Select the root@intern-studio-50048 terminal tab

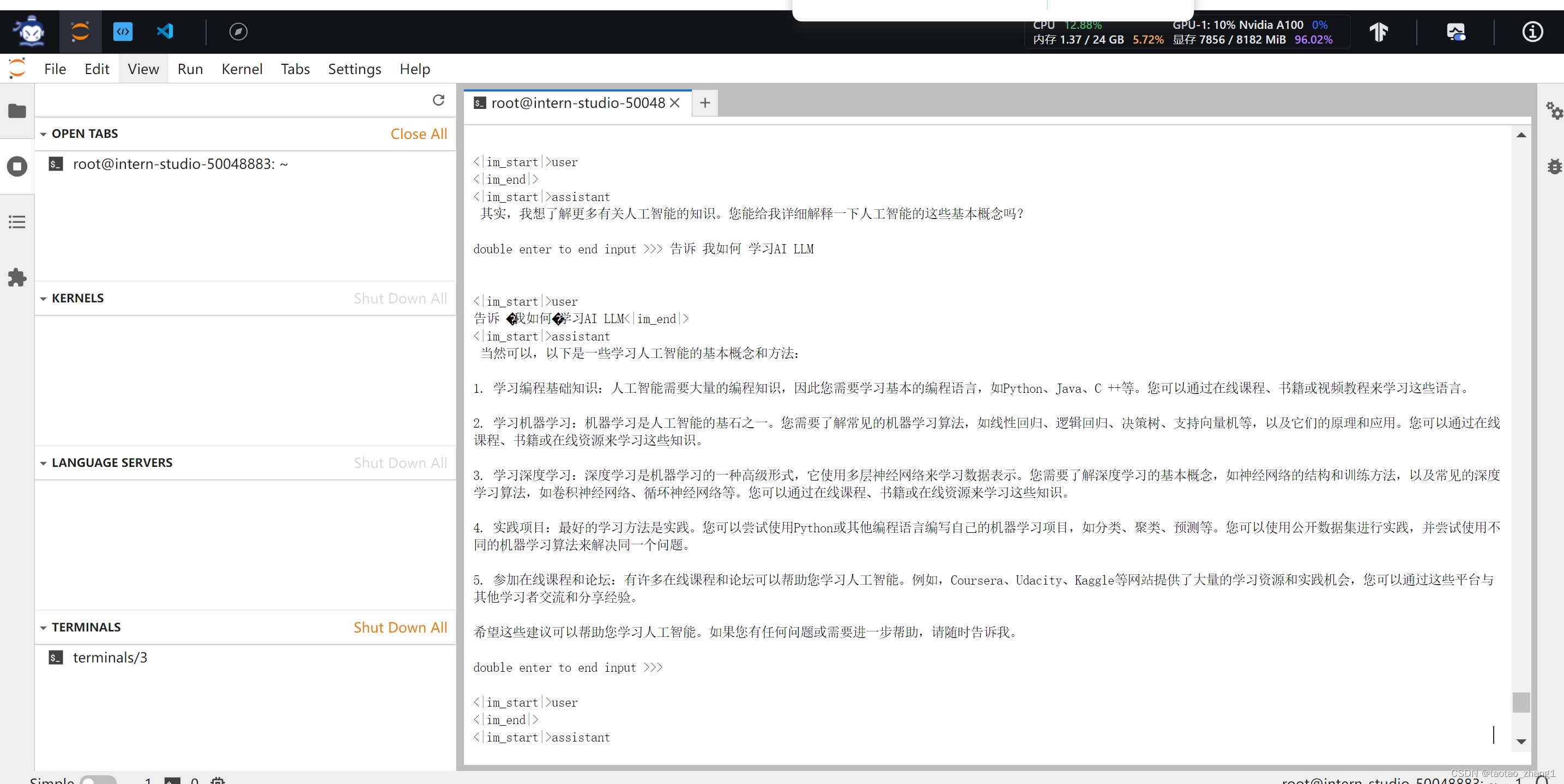[576, 102]
